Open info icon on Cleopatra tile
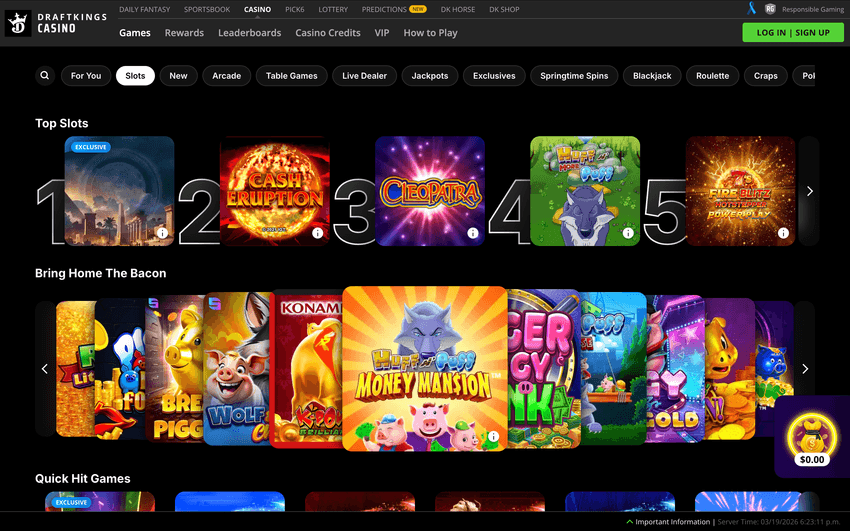This screenshot has width=850, height=531. click(472, 233)
